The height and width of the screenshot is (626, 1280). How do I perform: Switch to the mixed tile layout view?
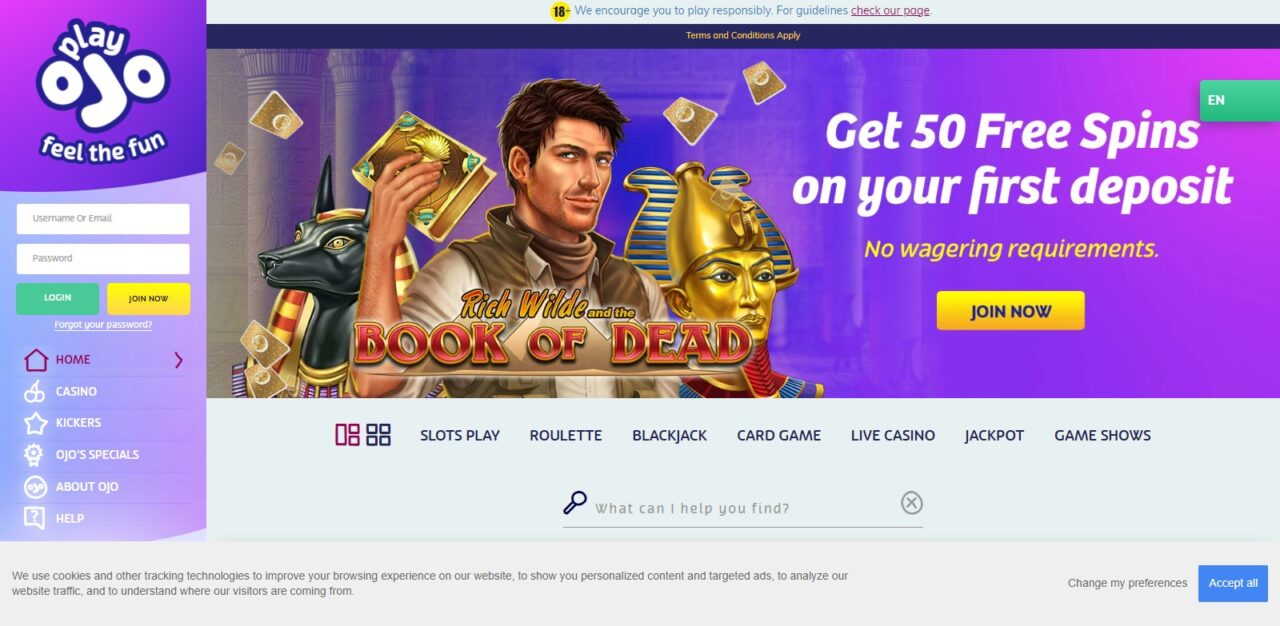tap(347, 434)
